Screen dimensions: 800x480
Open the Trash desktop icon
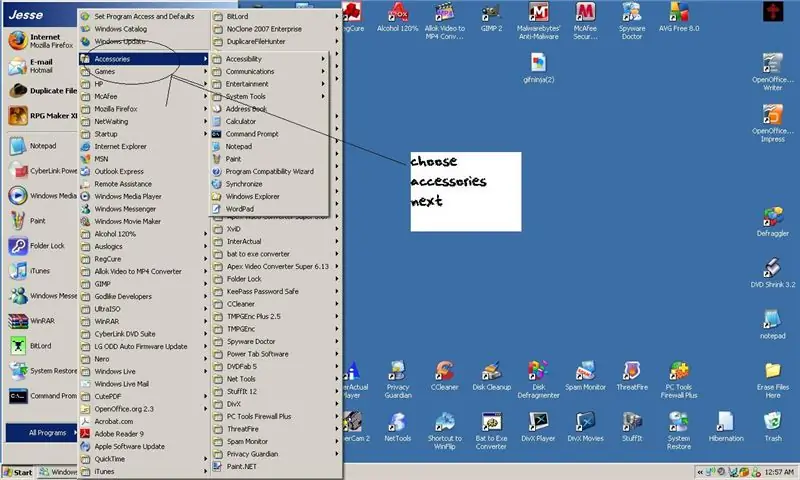772,426
